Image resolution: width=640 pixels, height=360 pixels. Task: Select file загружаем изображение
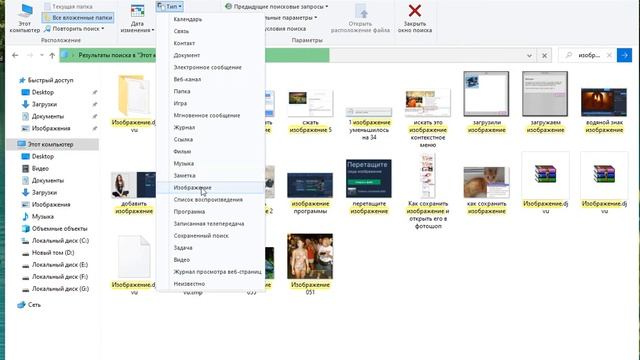click(x=545, y=102)
